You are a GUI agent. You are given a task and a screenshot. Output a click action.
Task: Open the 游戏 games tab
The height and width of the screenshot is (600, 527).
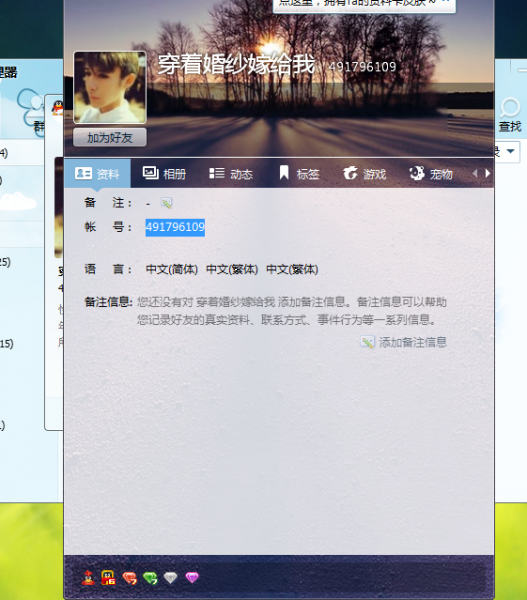coord(364,174)
